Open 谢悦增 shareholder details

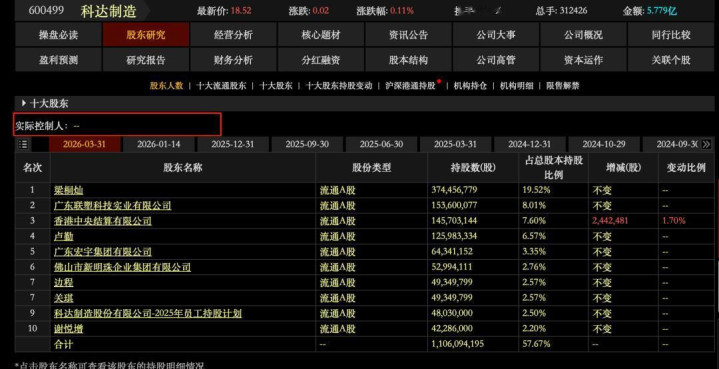pyautogui.click(x=68, y=329)
